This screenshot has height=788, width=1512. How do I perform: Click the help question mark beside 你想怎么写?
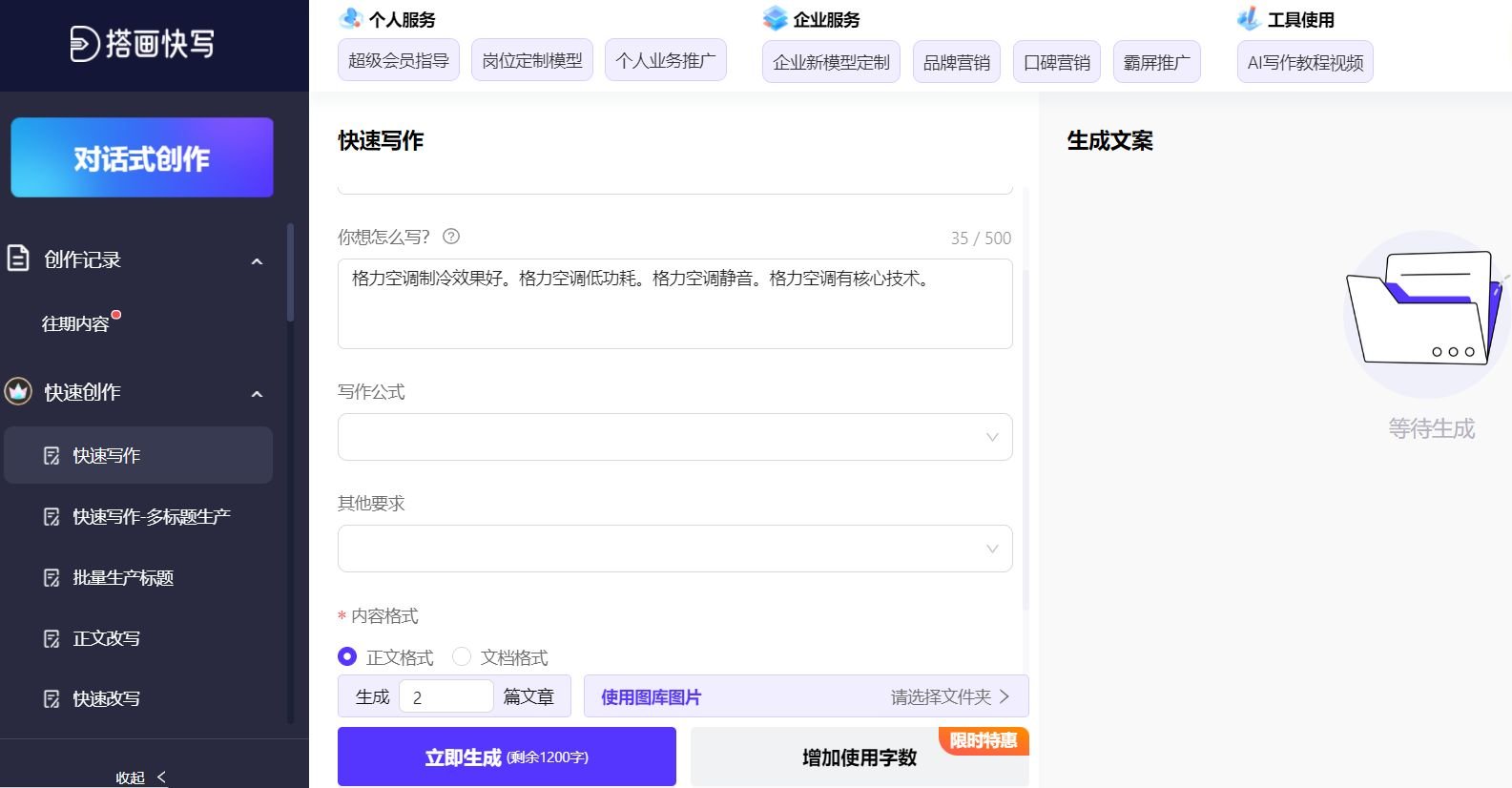[451, 237]
